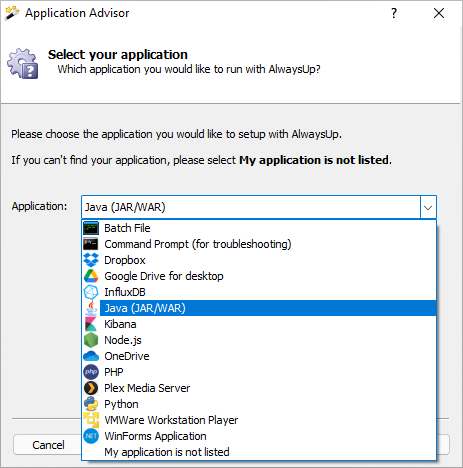Choose Batch File from the list

coord(259,228)
